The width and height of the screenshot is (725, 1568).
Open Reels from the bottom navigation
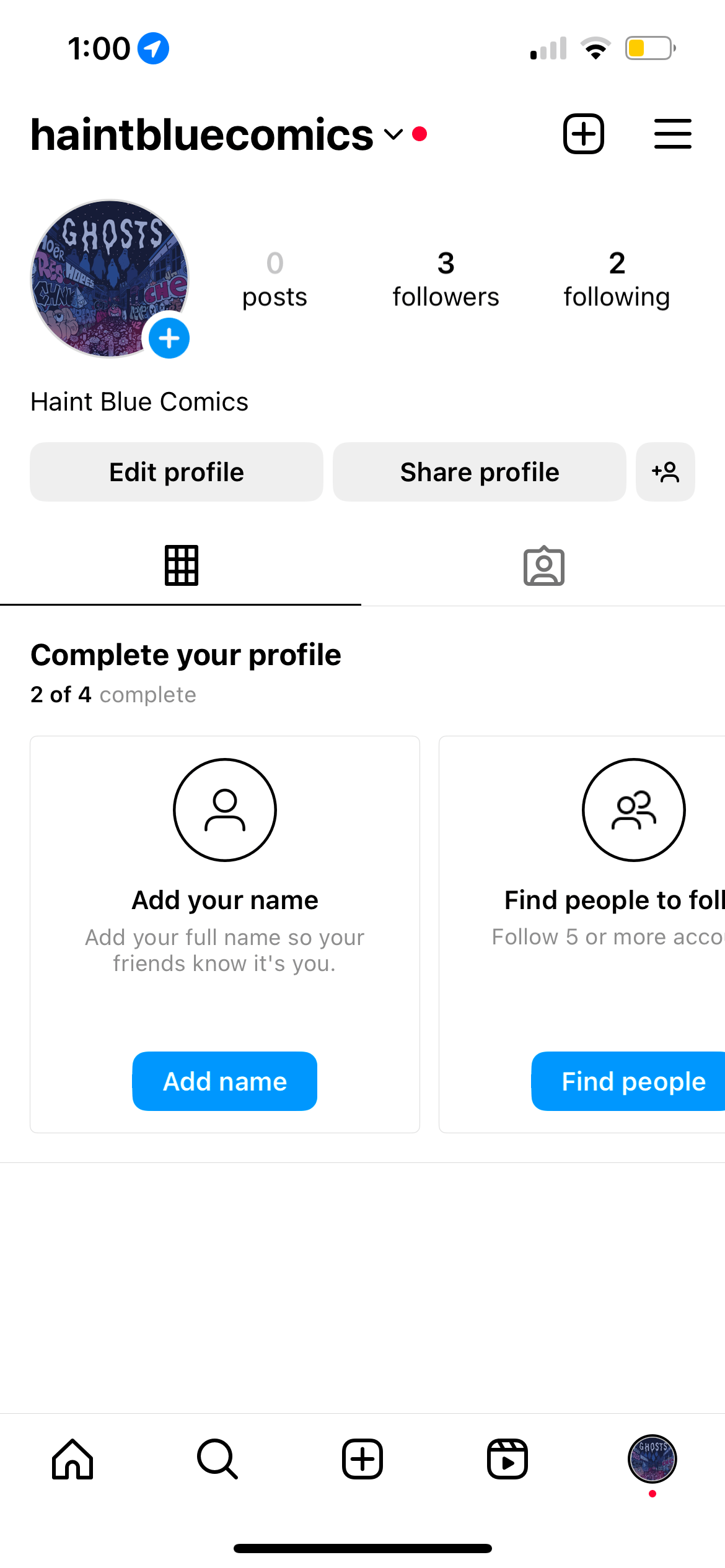507,1459
